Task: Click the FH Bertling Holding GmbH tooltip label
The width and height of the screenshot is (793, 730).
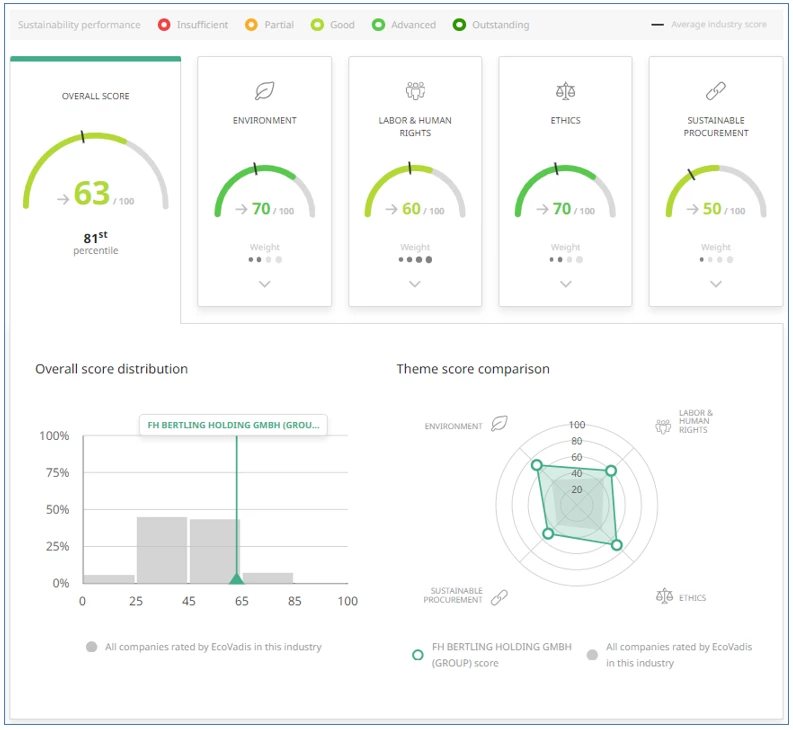Action: click(233, 424)
